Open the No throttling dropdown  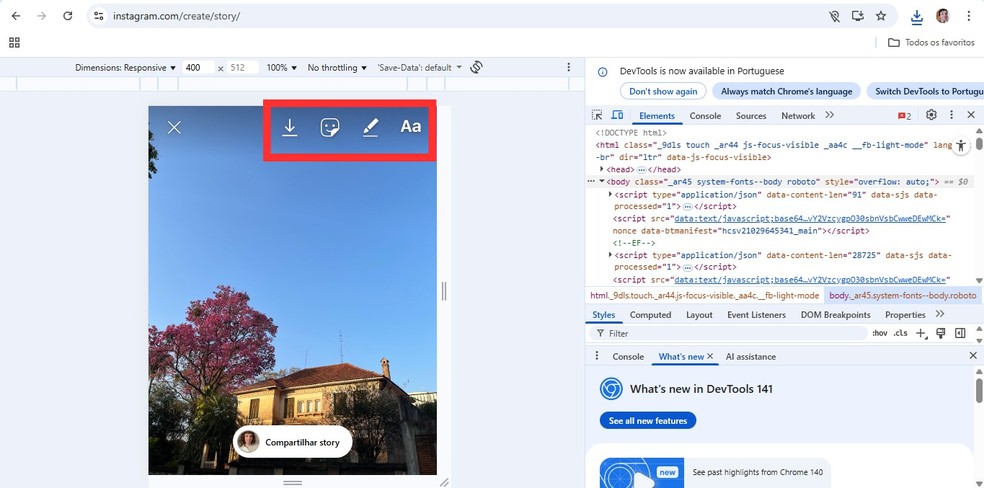(x=337, y=68)
